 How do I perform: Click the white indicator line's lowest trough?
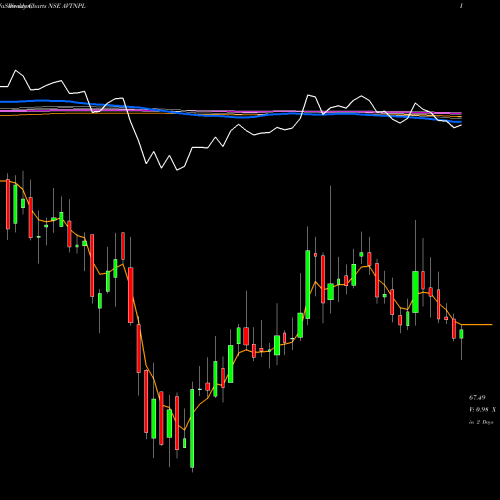177,170
